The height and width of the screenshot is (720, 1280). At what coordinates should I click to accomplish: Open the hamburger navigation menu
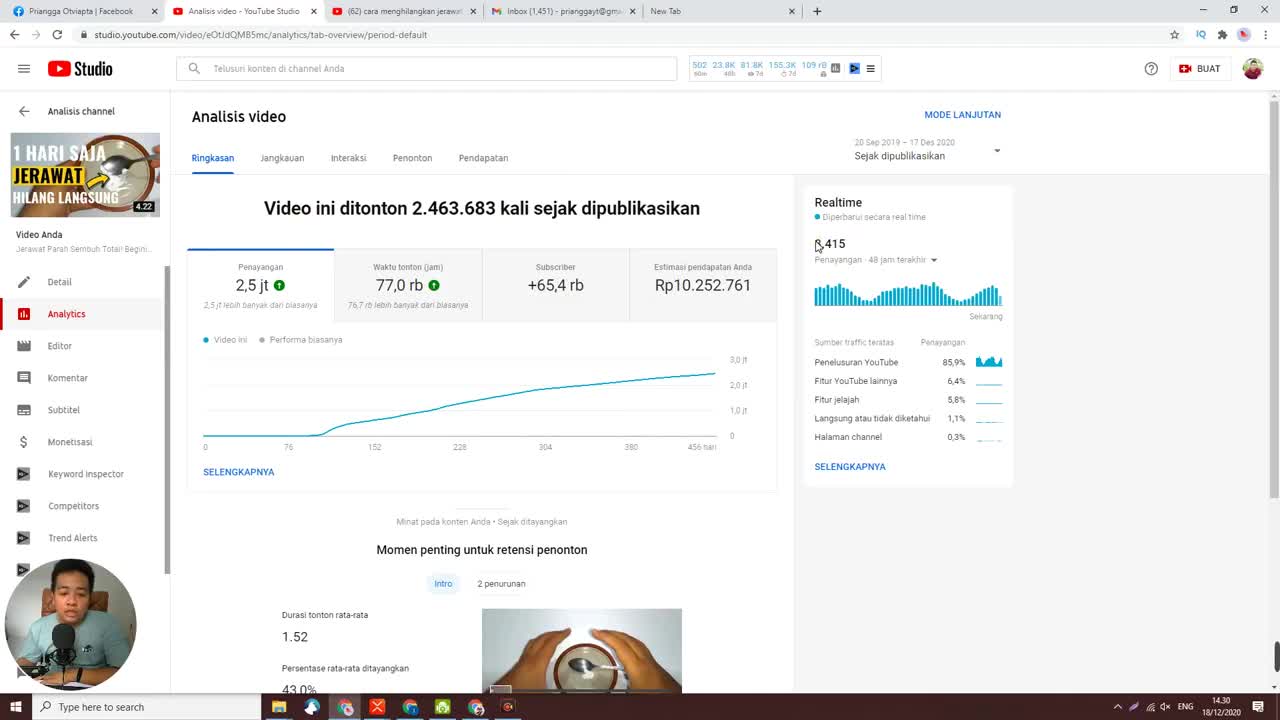[24, 69]
